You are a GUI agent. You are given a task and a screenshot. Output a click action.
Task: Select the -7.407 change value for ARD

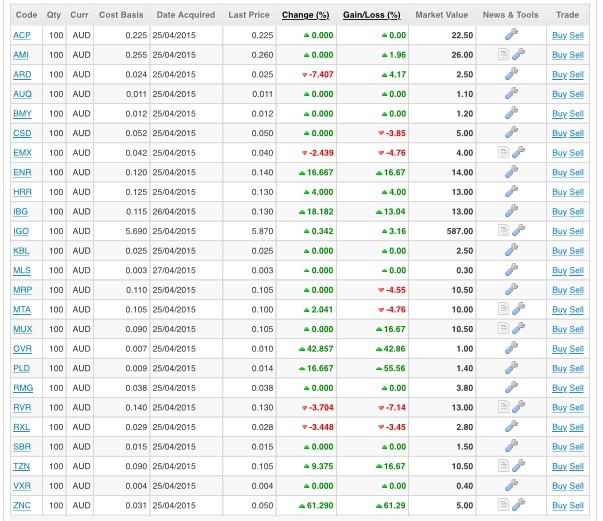pos(321,75)
